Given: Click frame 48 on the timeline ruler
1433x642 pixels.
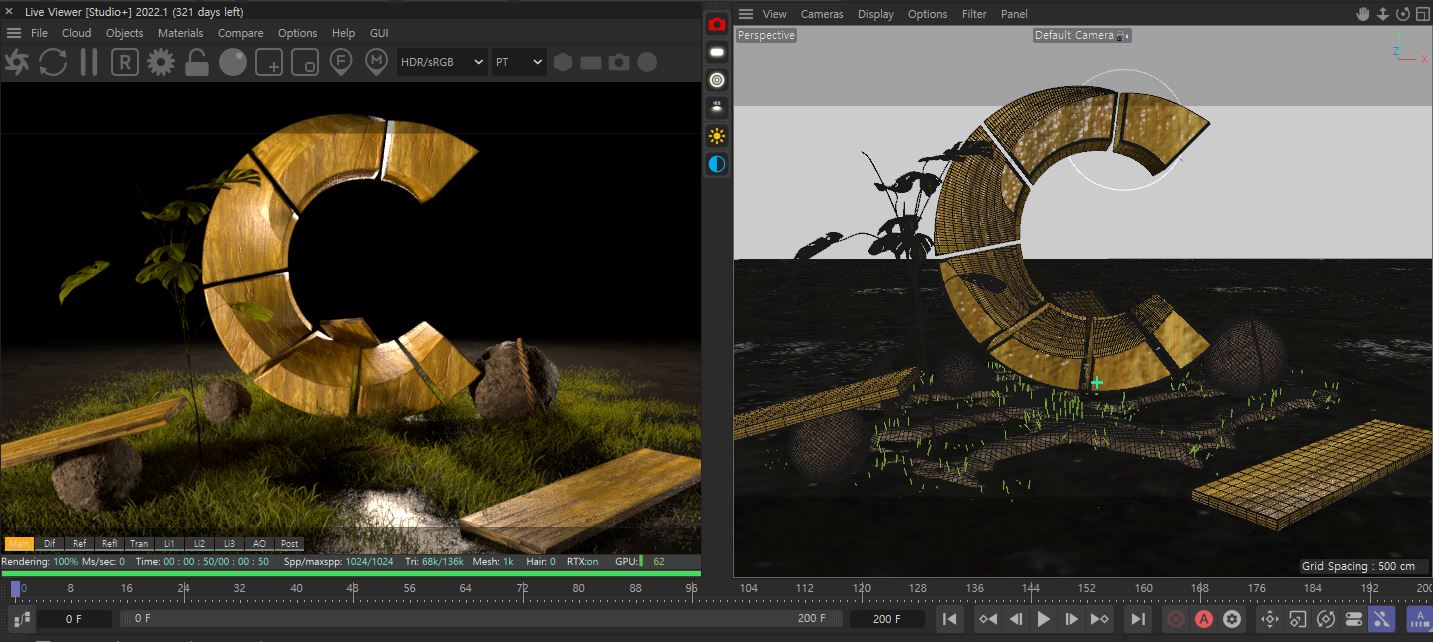Looking at the screenshot, I should (x=352, y=588).
